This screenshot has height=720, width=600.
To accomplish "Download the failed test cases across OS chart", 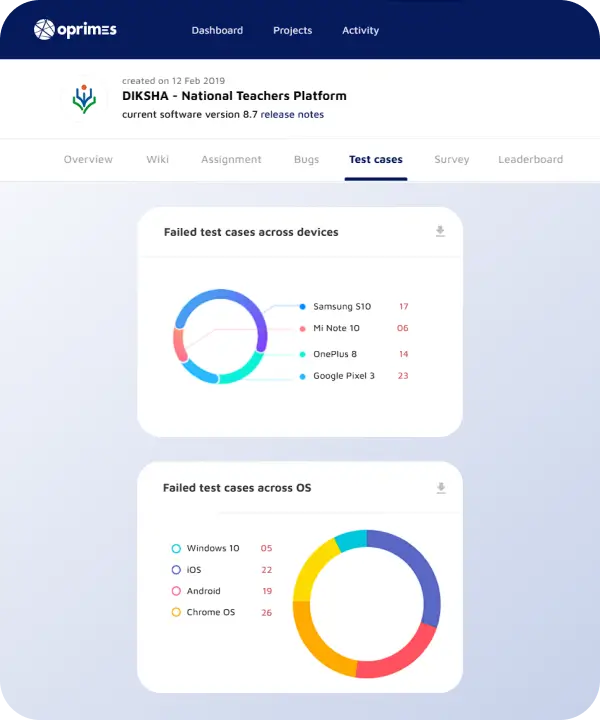I will (x=440, y=488).
